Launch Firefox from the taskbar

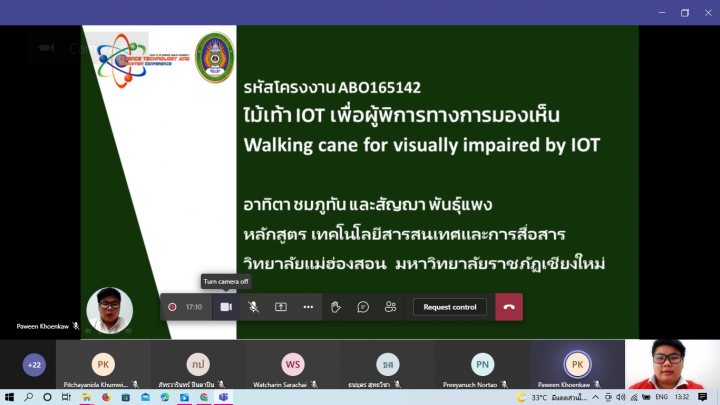pos(106,397)
